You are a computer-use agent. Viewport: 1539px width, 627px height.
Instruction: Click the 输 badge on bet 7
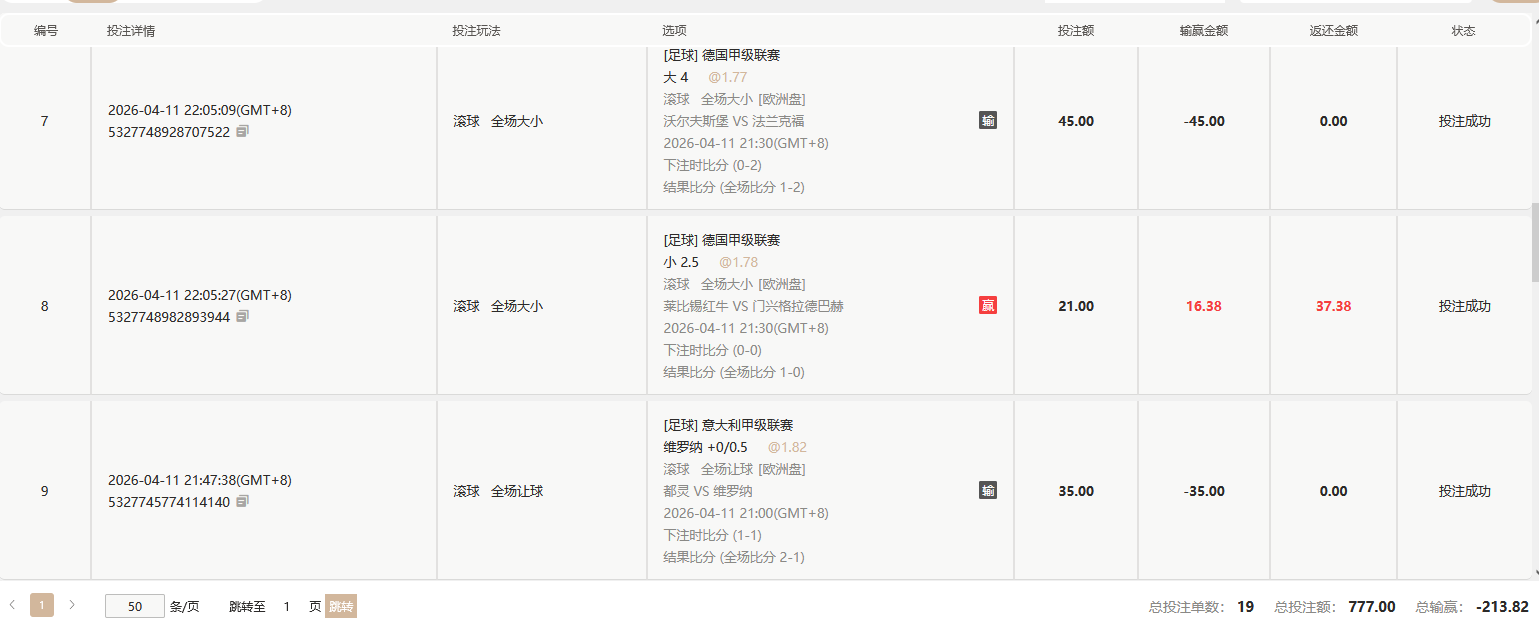coord(988,121)
